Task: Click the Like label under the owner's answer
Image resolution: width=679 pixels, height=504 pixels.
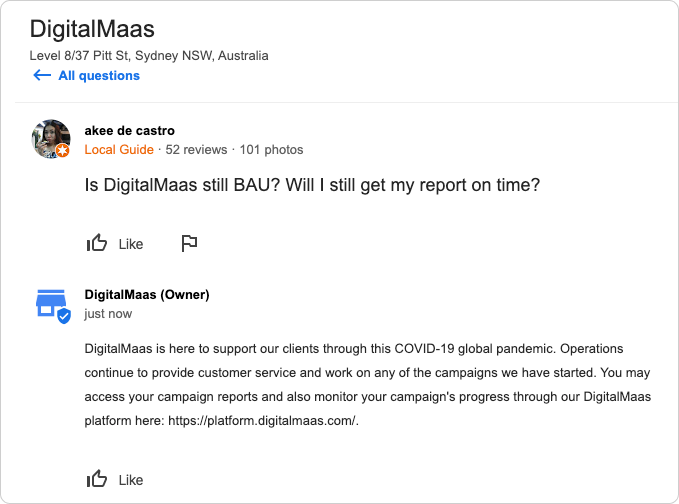Action: coord(131,480)
